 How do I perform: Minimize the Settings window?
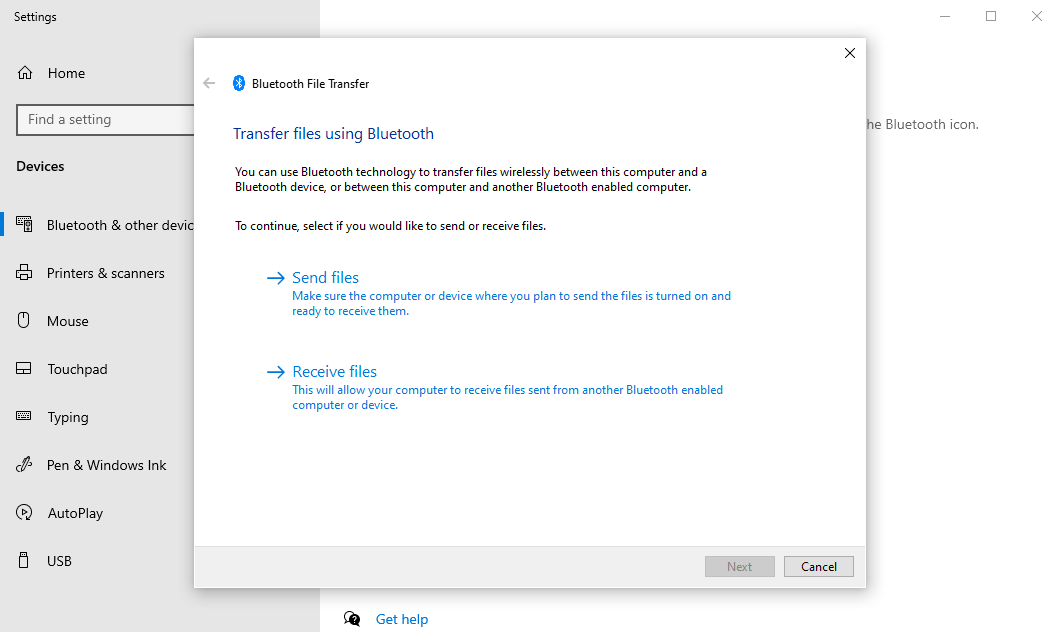point(945,16)
